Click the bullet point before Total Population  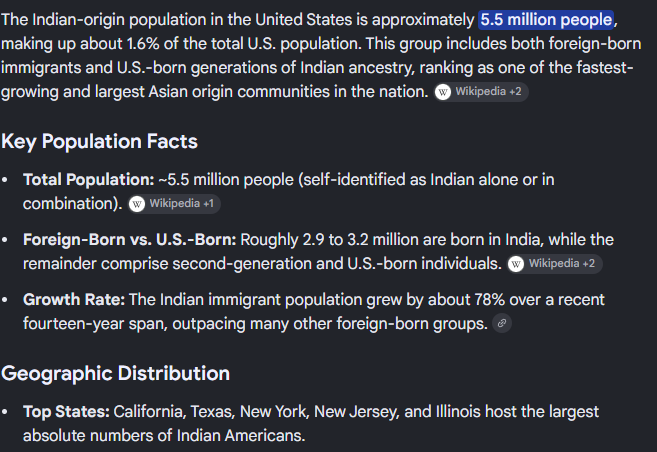5,180
